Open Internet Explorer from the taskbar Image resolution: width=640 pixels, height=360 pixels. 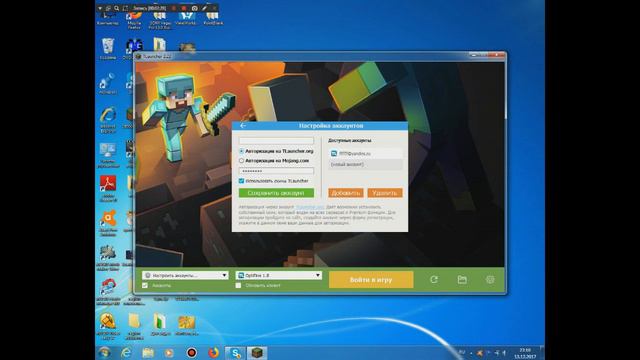[x=126, y=353]
